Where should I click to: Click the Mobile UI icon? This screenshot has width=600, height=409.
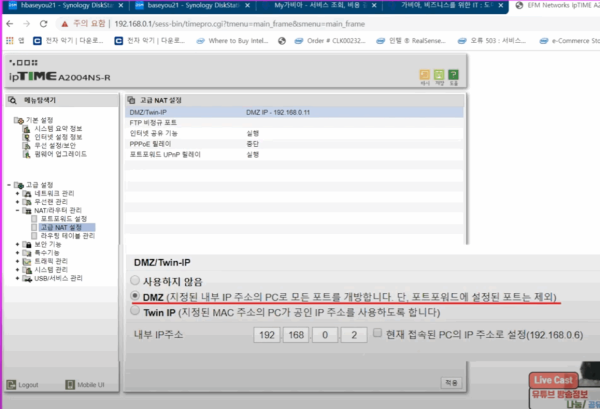[x=70, y=385]
